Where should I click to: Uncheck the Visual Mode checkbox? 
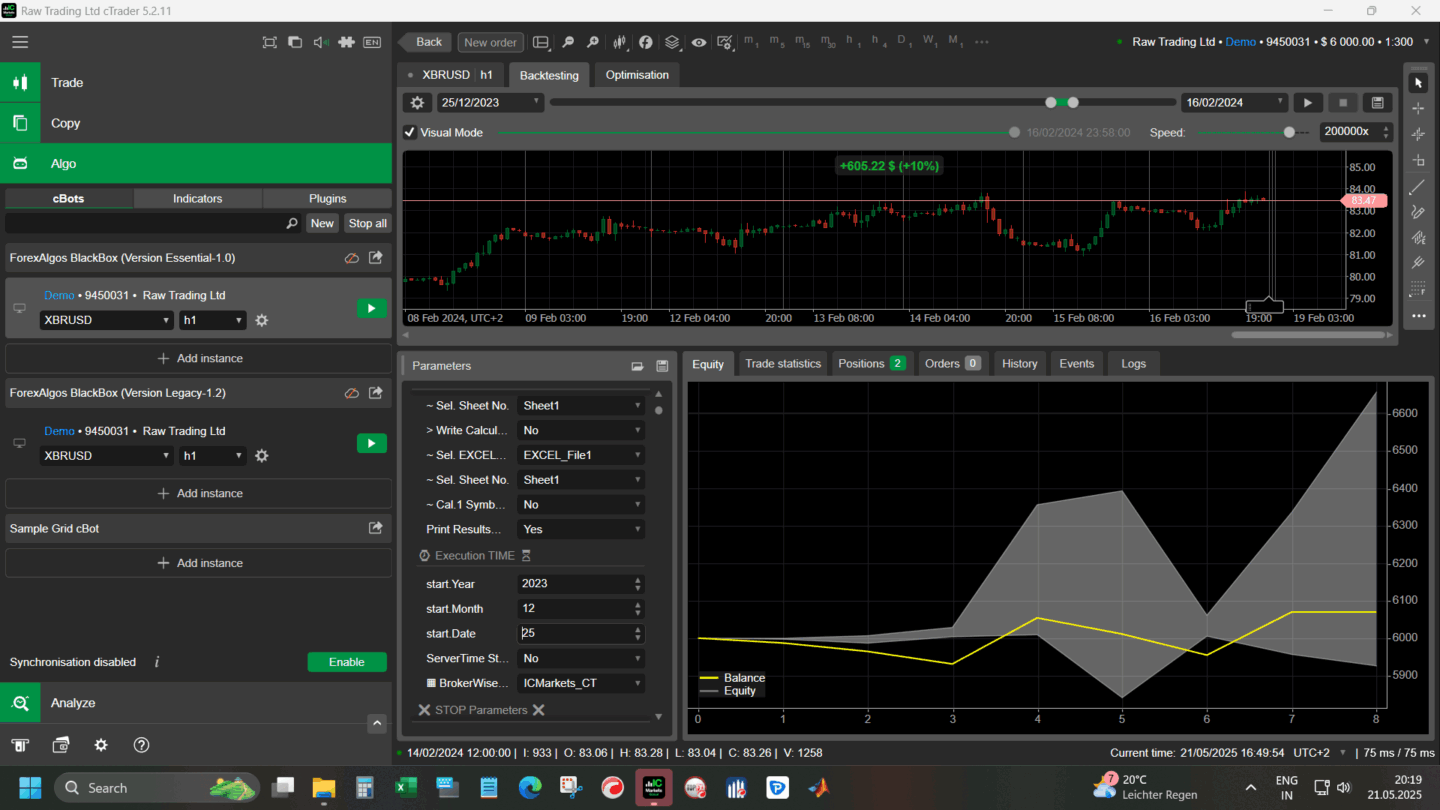tap(410, 132)
